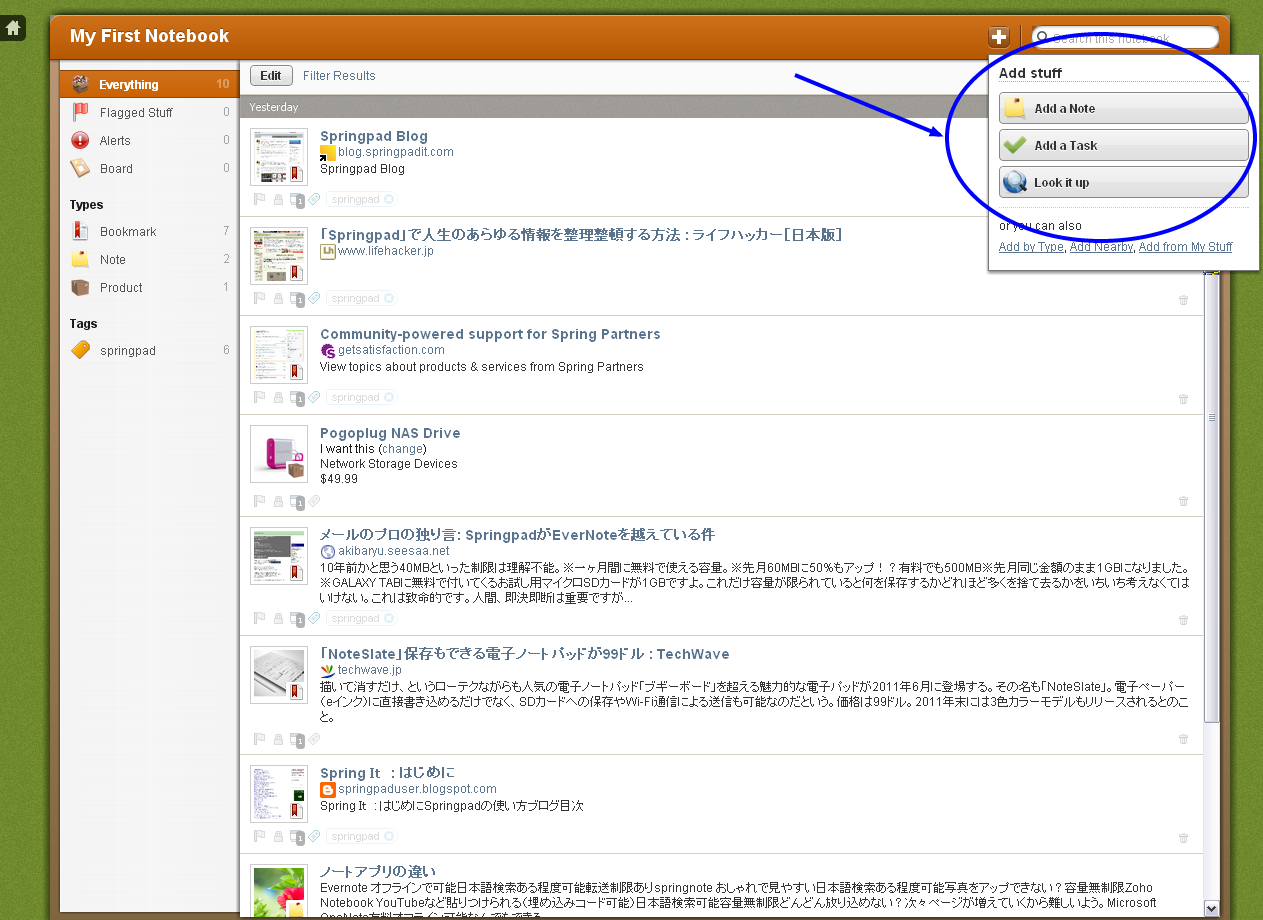The image size is (1263, 920).
Task: Click My First Notebook title
Action: 150,36
